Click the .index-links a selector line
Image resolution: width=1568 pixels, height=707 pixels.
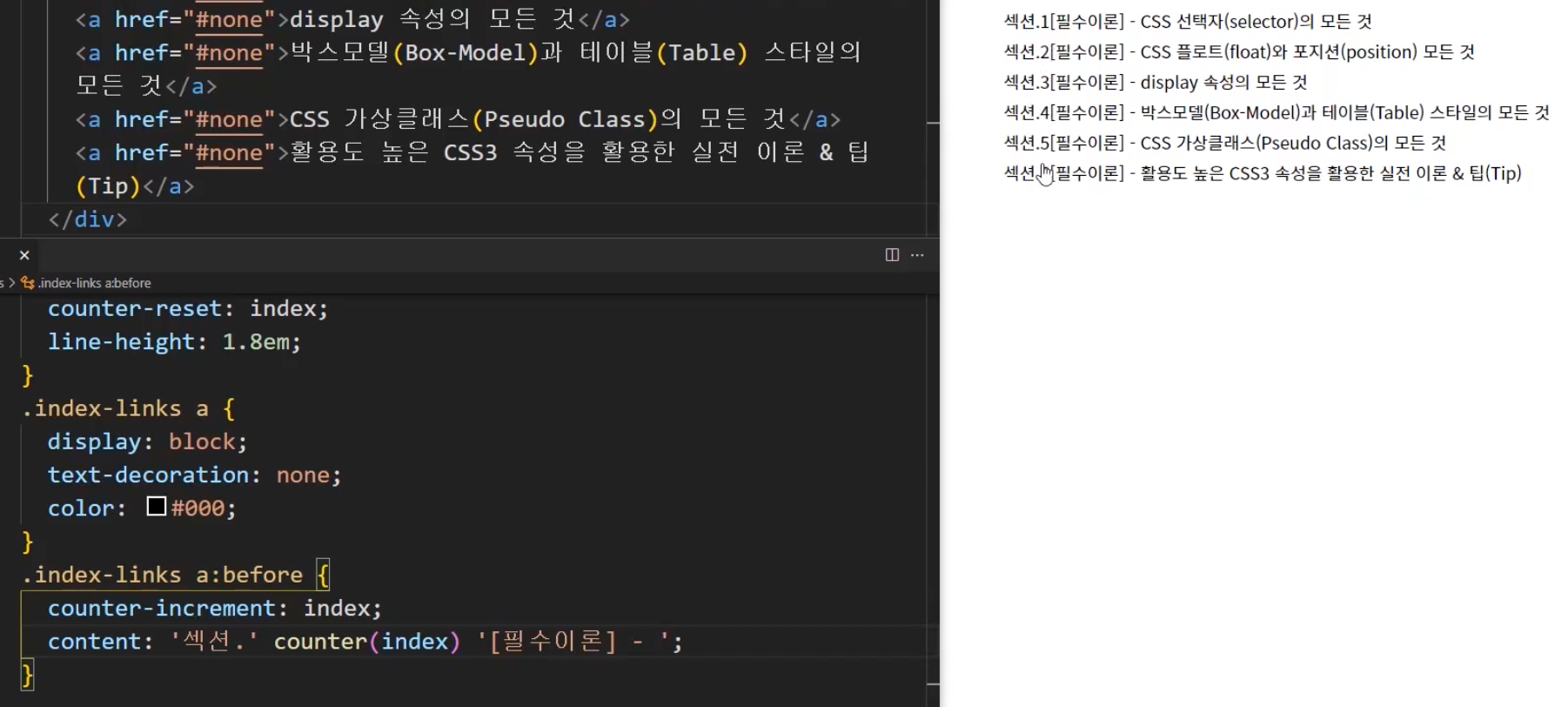[x=128, y=408]
